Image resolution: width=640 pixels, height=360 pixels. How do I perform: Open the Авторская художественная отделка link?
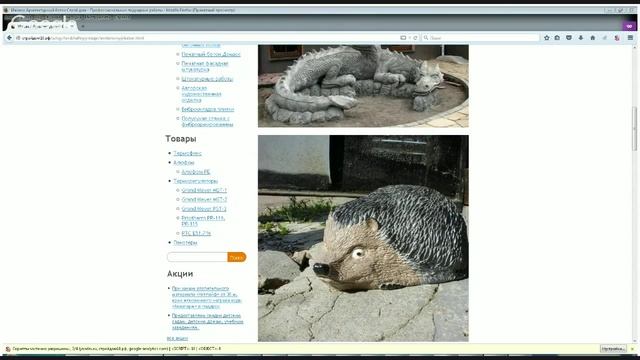point(201,94)
